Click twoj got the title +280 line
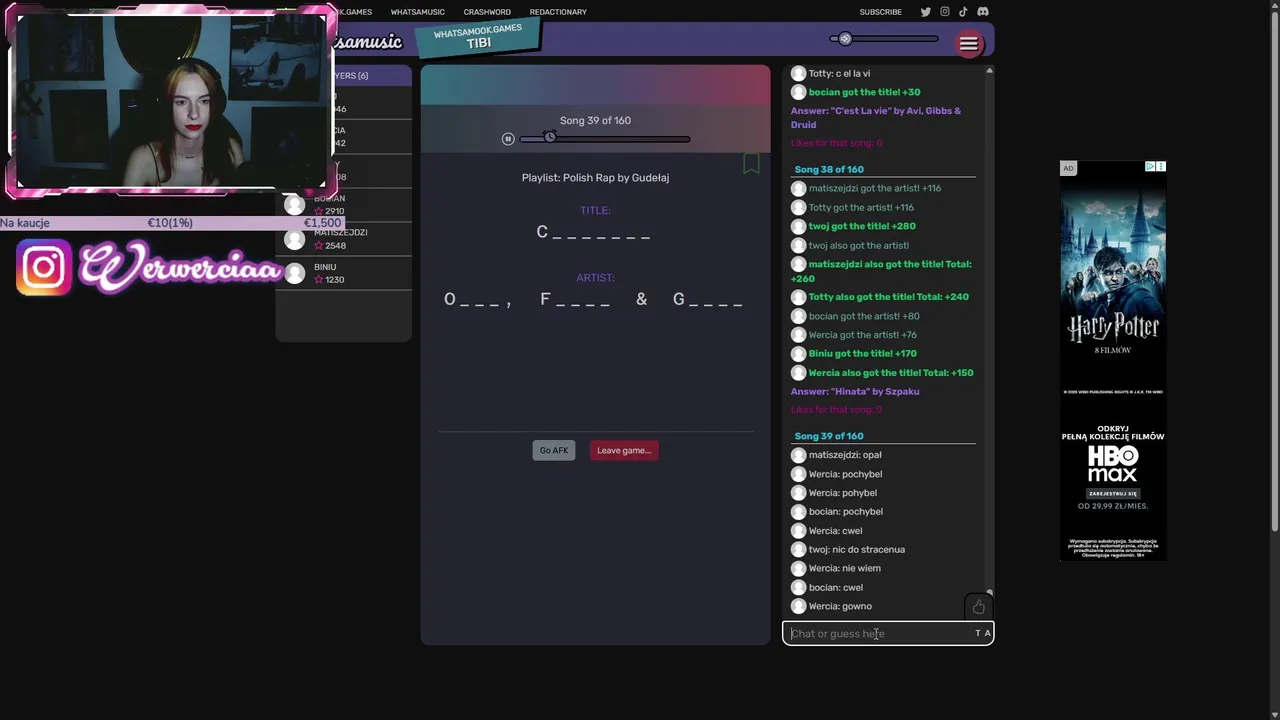This screenshot has width=1280, height=720. pos(862,226)
